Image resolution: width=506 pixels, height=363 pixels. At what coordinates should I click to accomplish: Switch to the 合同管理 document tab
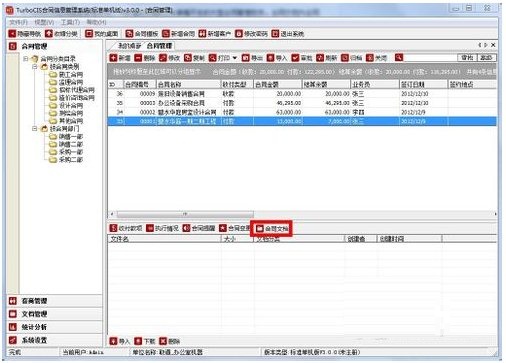(159, 46)
